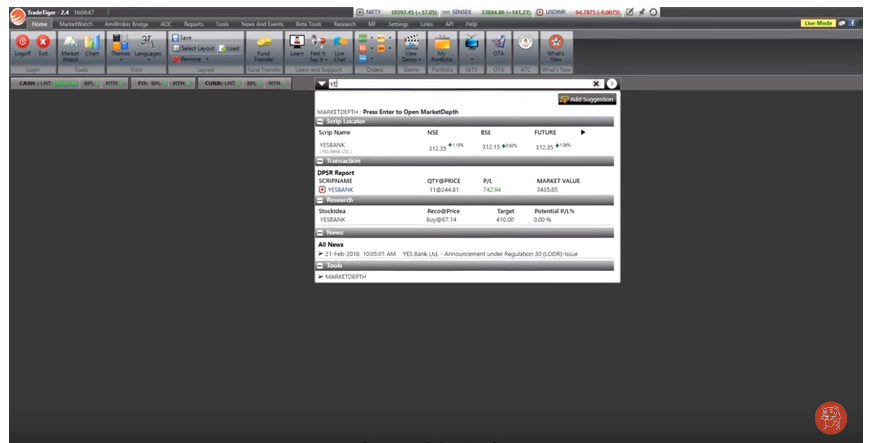Viewport: 872px width, 443px height.
Task: Open the Feel It Say It dropdown
Action: [x=318, y=48]
